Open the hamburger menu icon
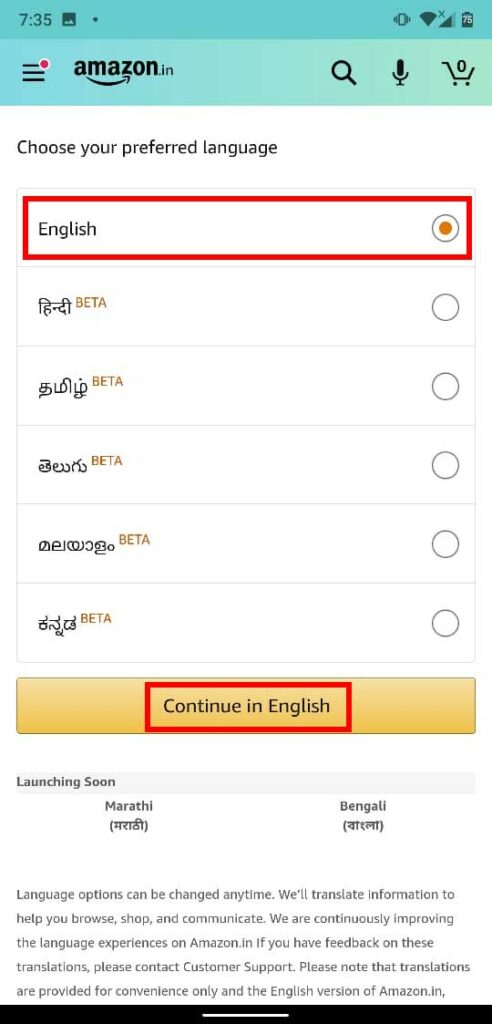This screenshot has width=492, height=1024. pos(35,72)
